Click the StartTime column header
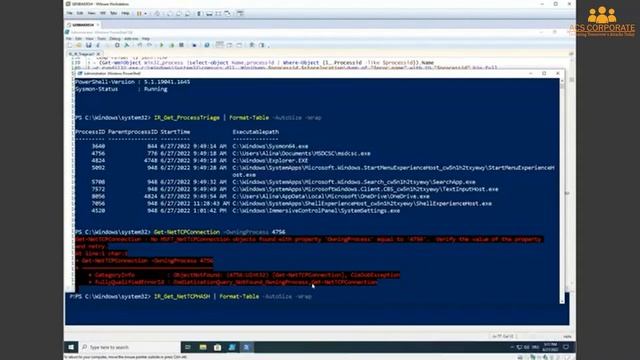The width and height of the screenshot is (640, 360). tap(175, 132)
